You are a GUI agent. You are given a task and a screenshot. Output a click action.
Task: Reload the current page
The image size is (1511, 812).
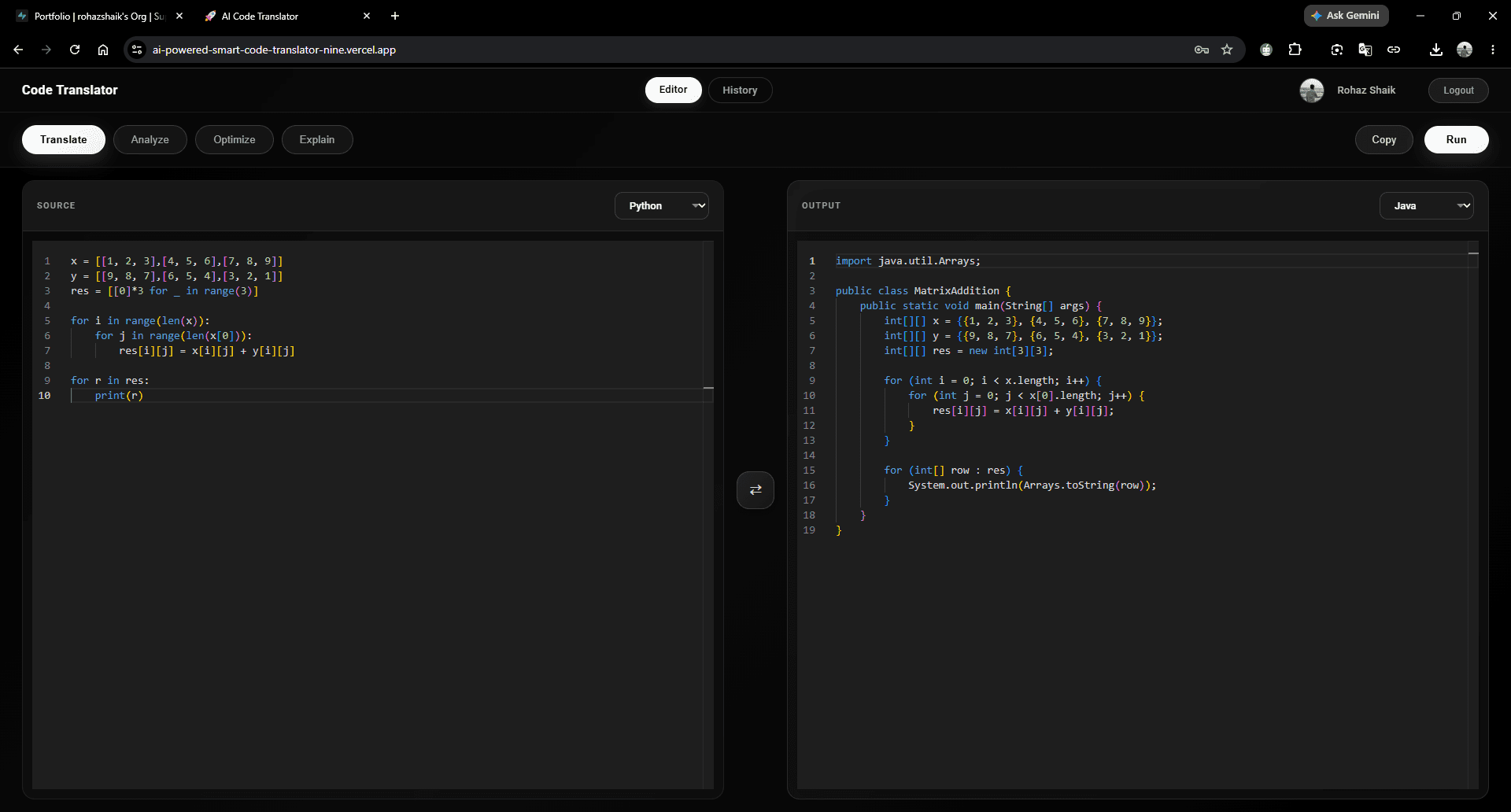coord(75,50)
